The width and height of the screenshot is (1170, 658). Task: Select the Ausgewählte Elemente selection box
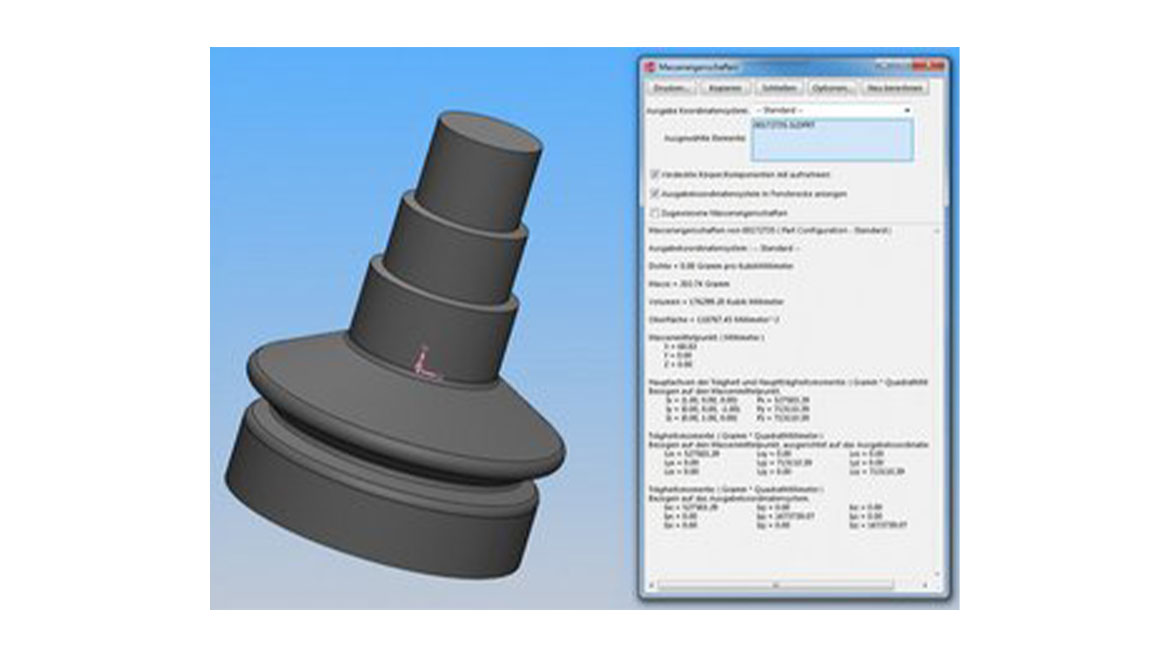pos(832,140)
